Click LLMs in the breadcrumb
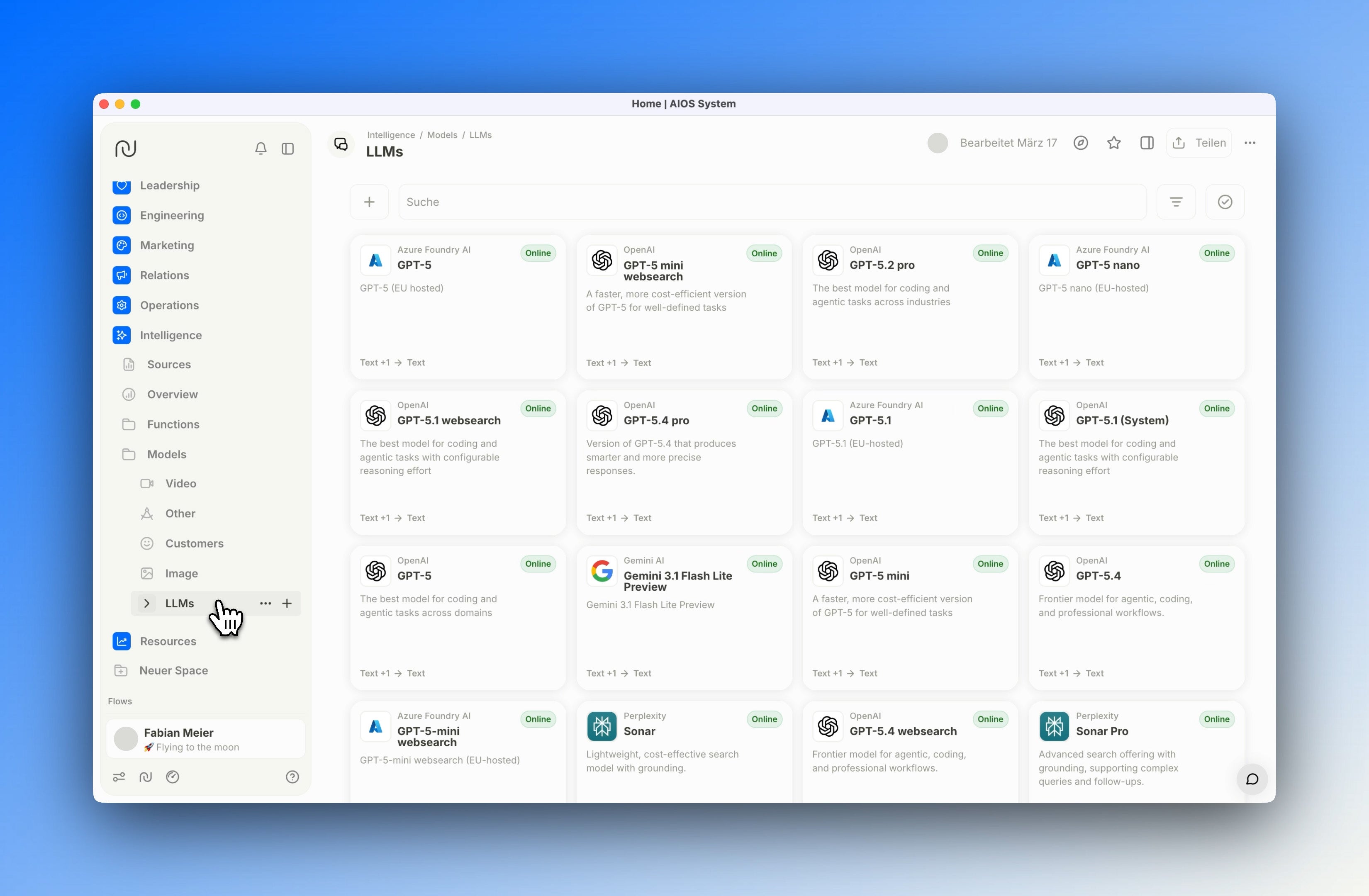The image size is (1369, 896). coord(480,134)
